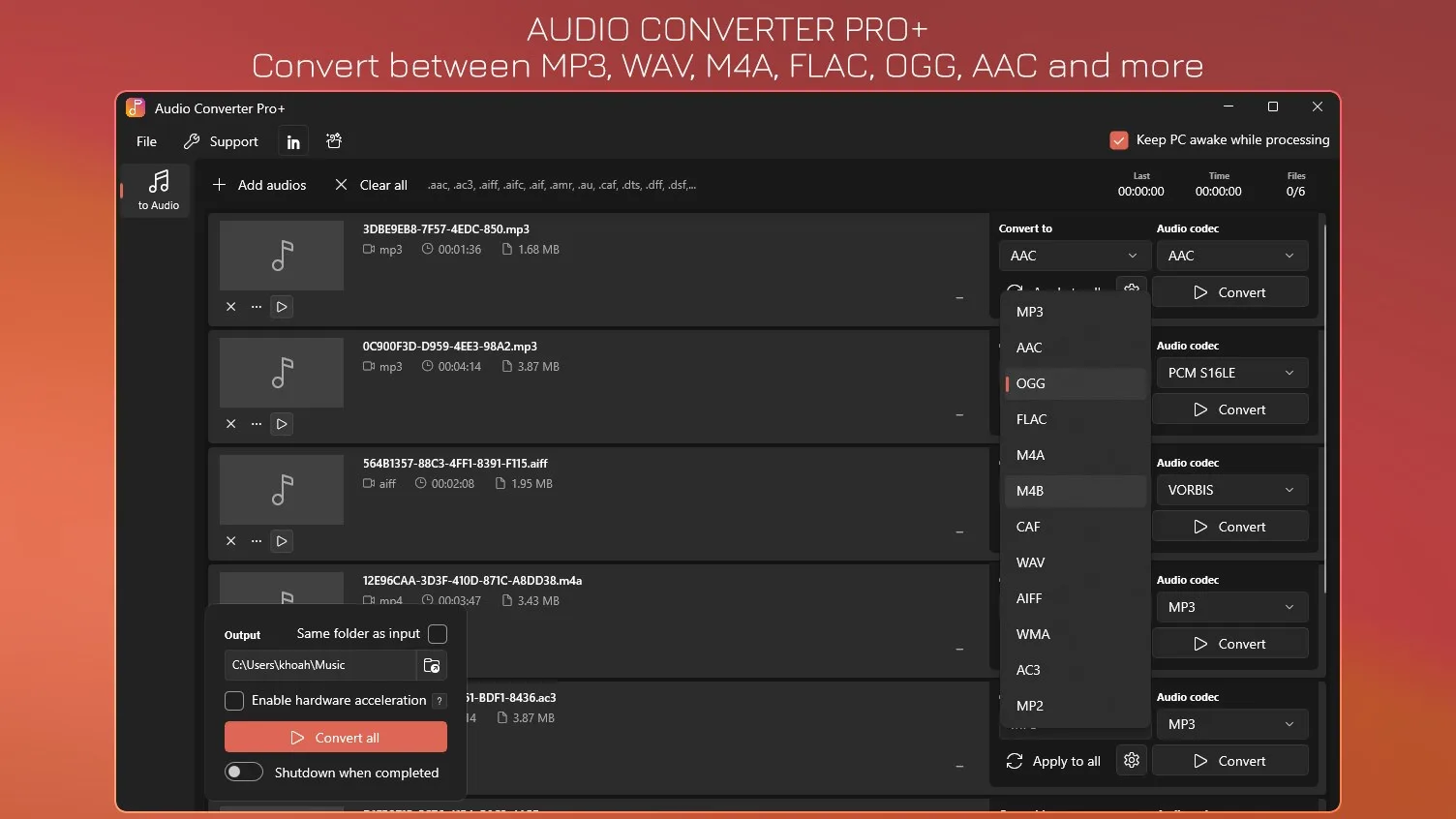Choose MP3 from the format list
1456x819 pixels.
tap(1075, 312)
